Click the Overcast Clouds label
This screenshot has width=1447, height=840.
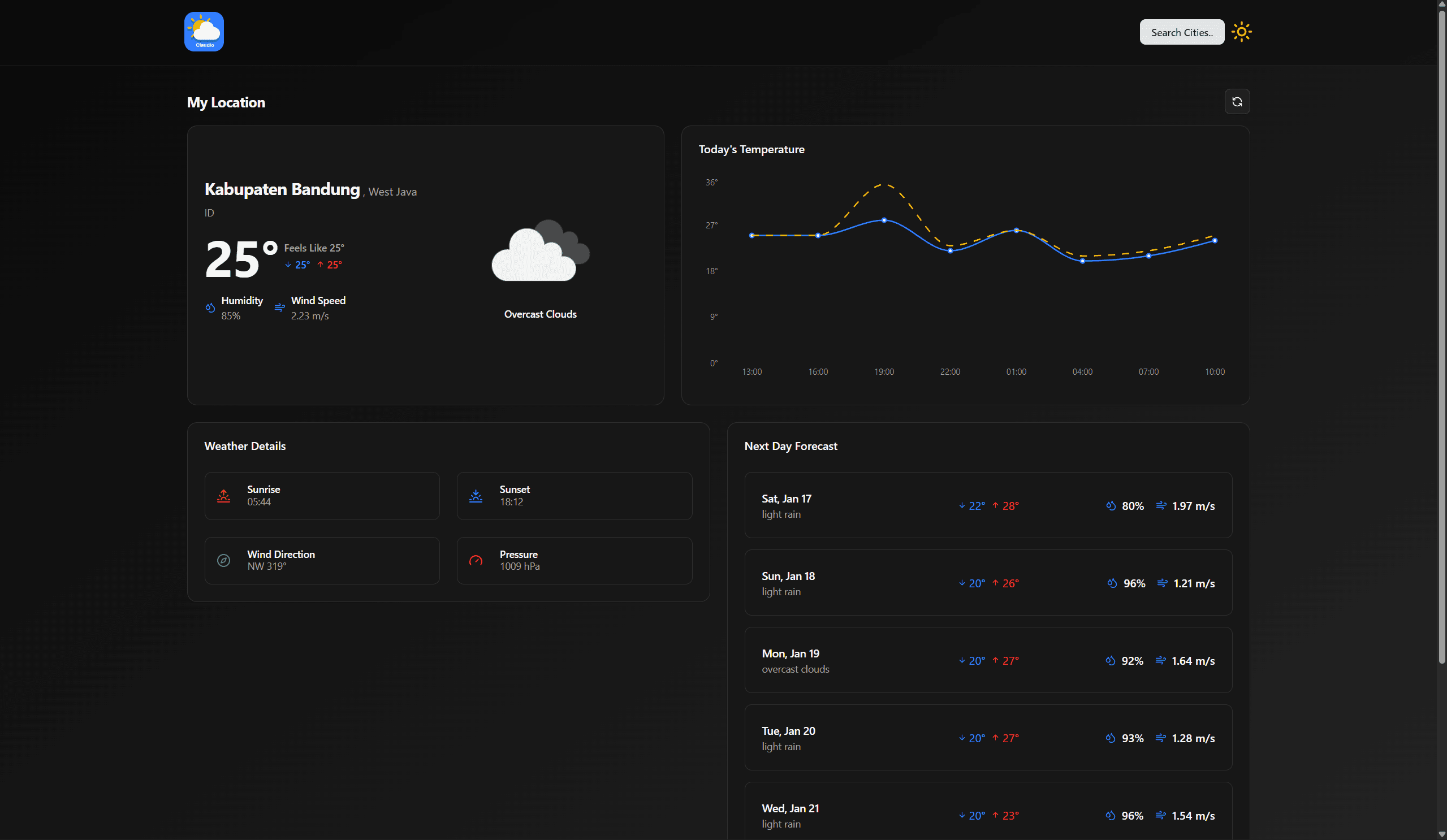click(x=541, y=314)
